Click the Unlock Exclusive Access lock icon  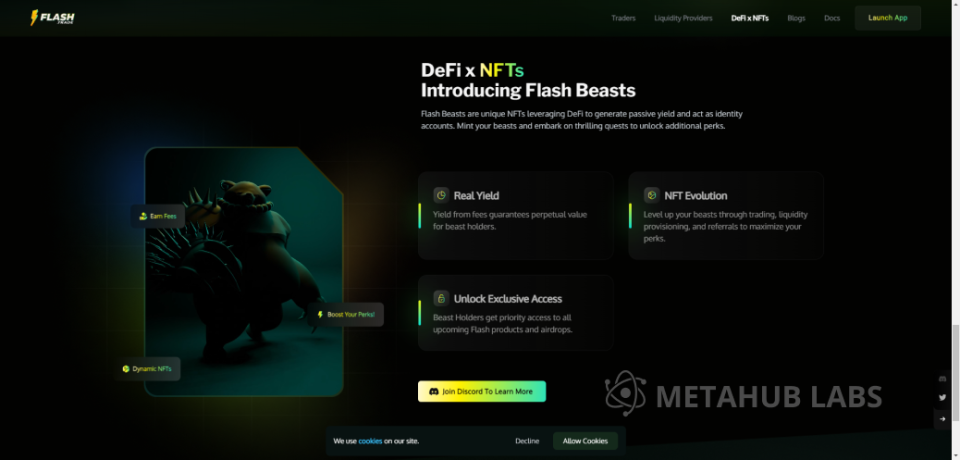(x=441, y=298)
